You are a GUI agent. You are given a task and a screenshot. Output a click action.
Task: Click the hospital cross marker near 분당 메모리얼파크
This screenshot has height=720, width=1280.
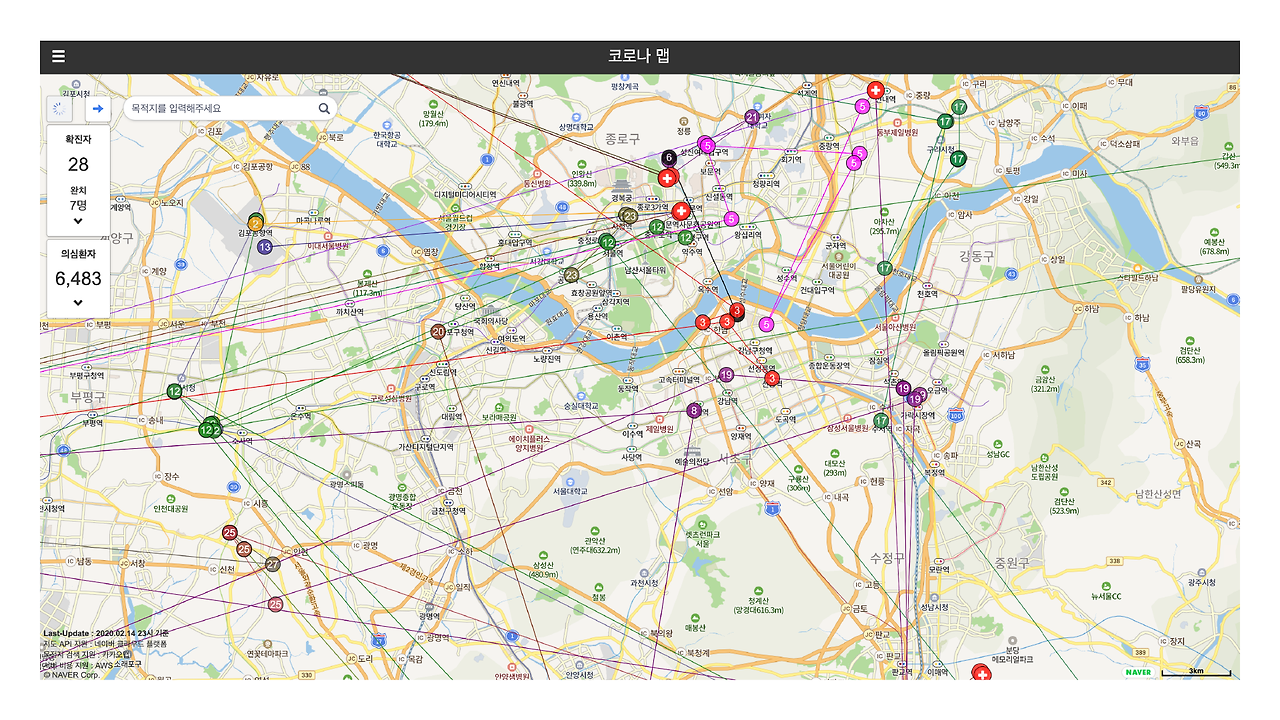[982, 674]
